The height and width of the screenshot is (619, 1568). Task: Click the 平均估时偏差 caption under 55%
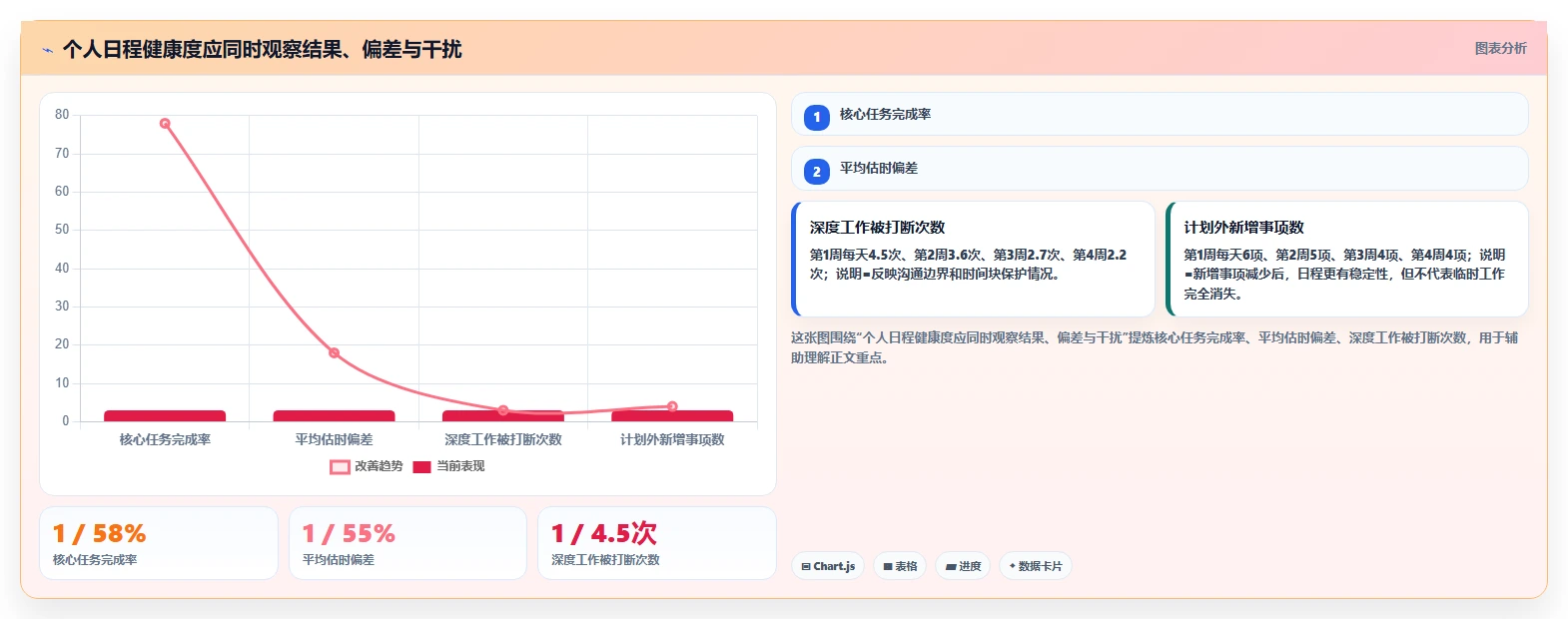coord(339,560)
